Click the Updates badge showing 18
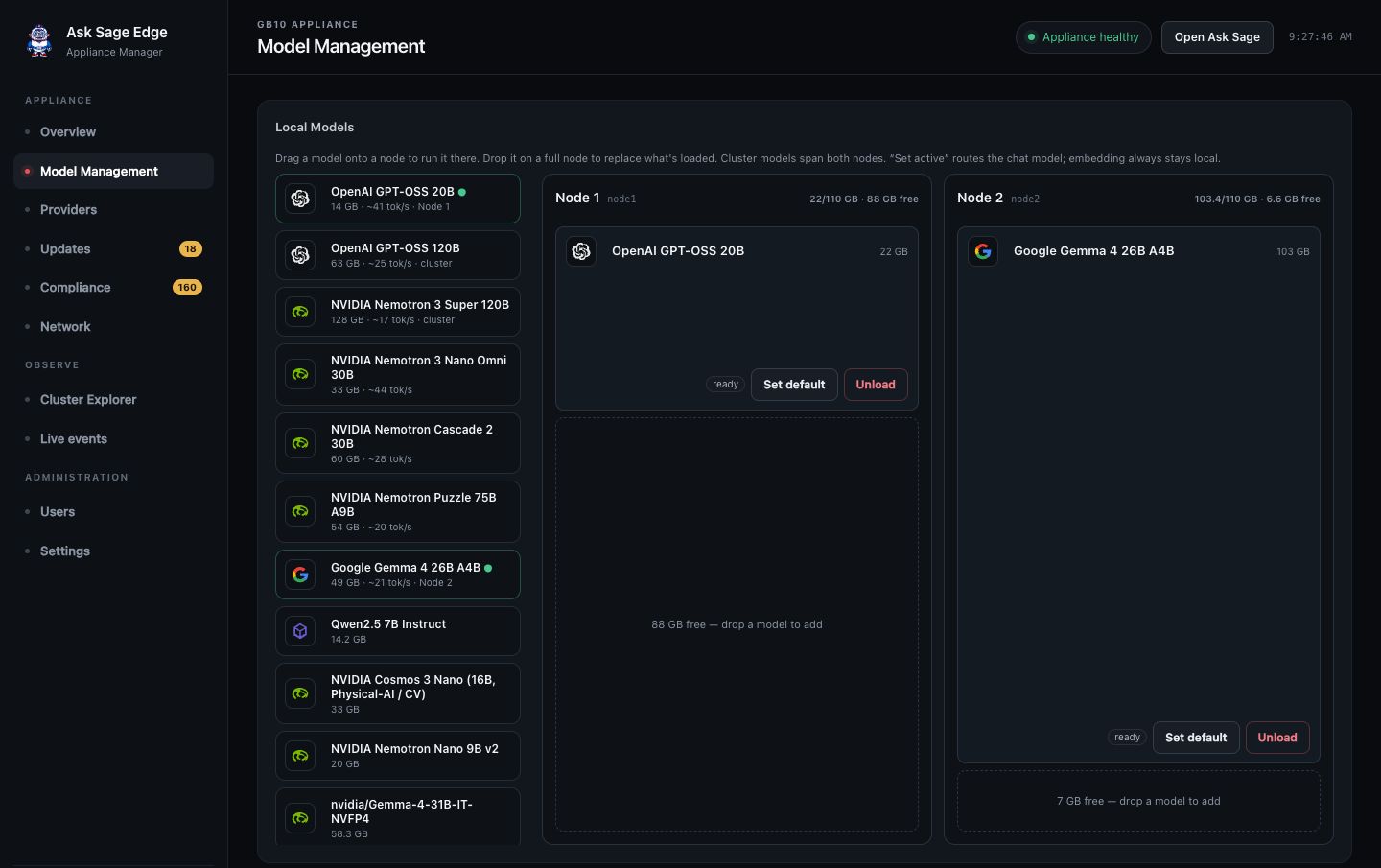The height and width of the screenshot is (868, 1381). 191,249
